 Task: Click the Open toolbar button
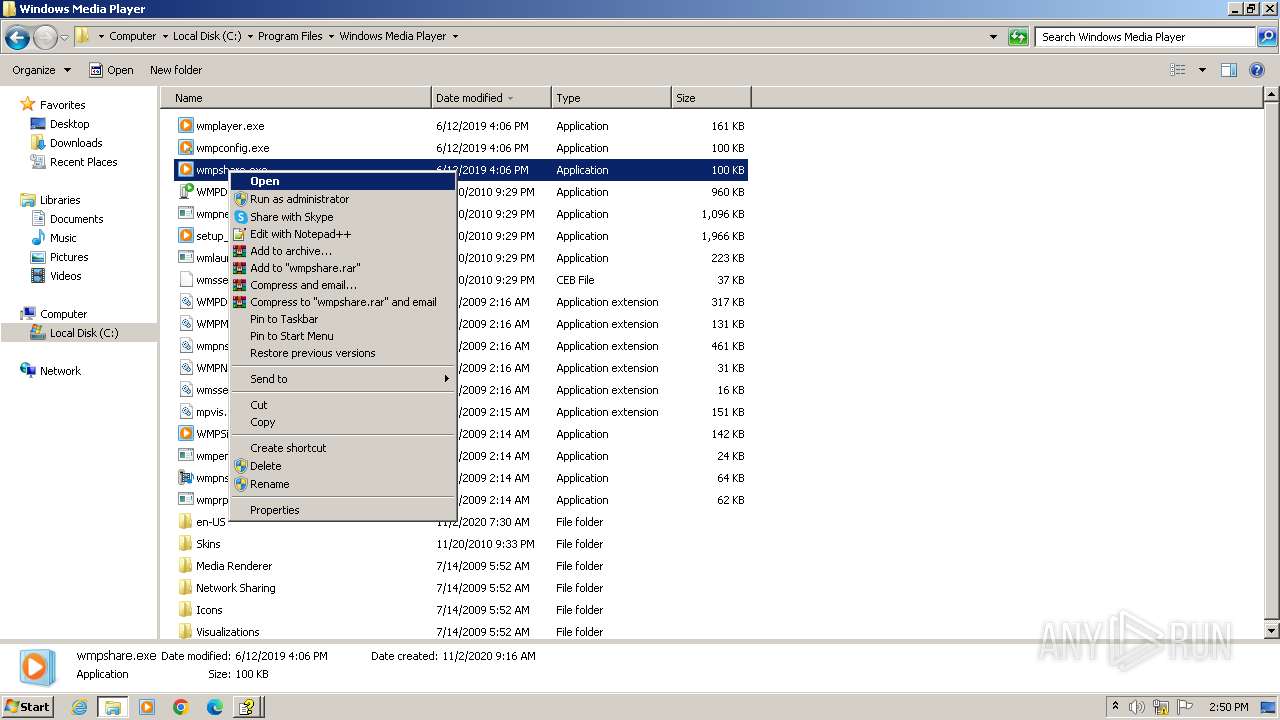(111, 70)
